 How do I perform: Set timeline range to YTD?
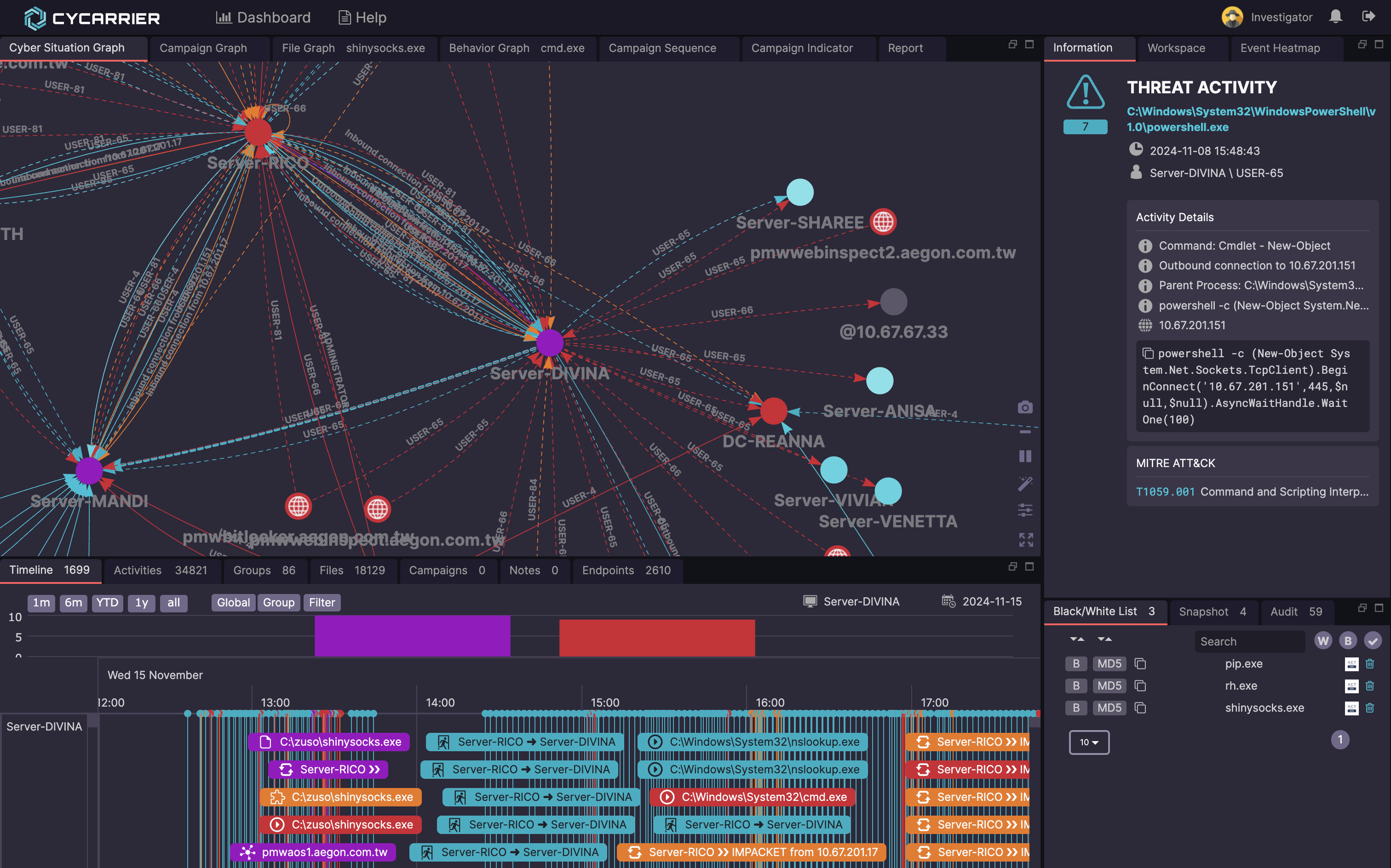pyautogui.click(x=107, y=603)
